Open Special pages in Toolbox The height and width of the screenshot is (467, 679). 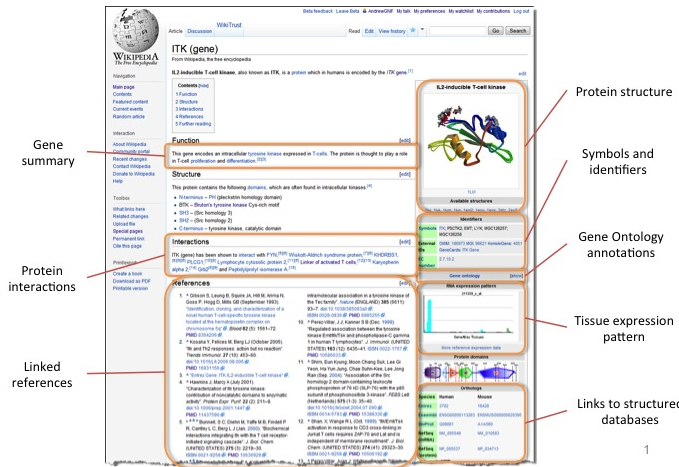[x=127, y=231]
